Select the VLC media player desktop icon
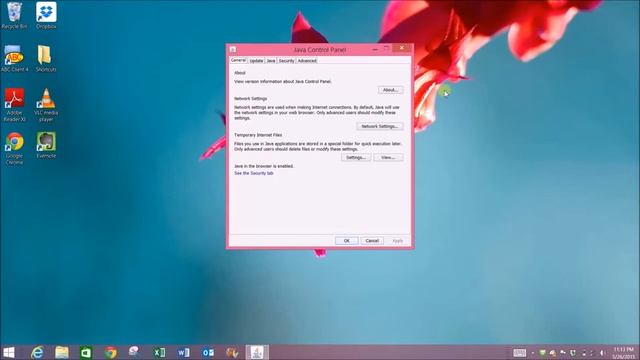 (46, 105)
